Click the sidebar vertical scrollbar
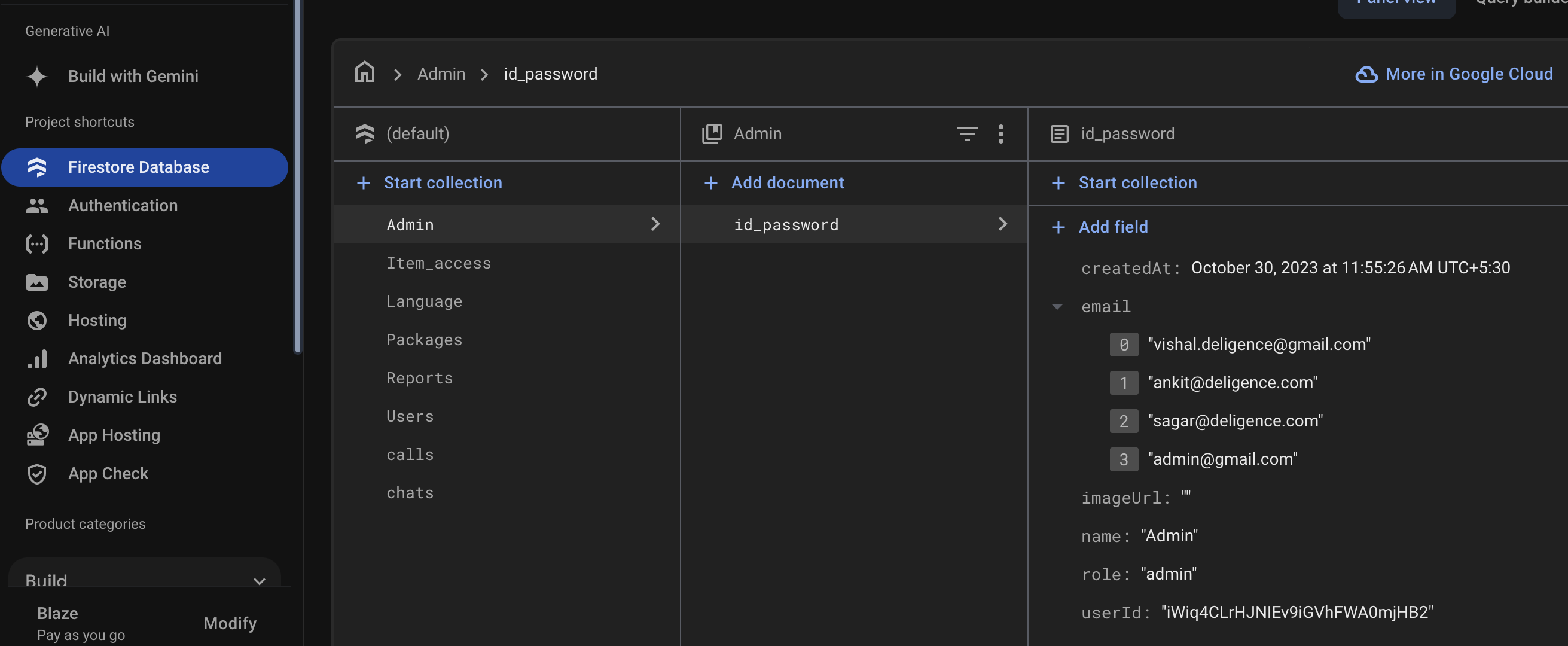 click(x=298, y=176)
